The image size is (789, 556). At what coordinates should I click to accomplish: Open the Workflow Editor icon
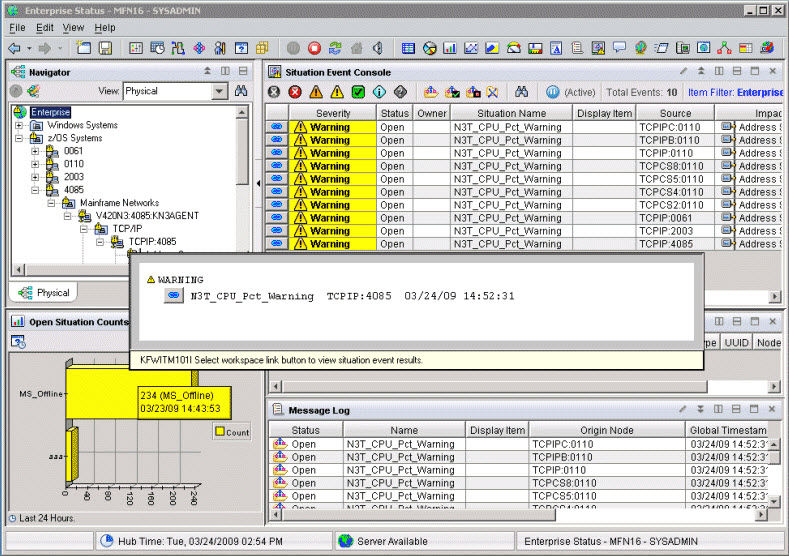coord(178,48)
